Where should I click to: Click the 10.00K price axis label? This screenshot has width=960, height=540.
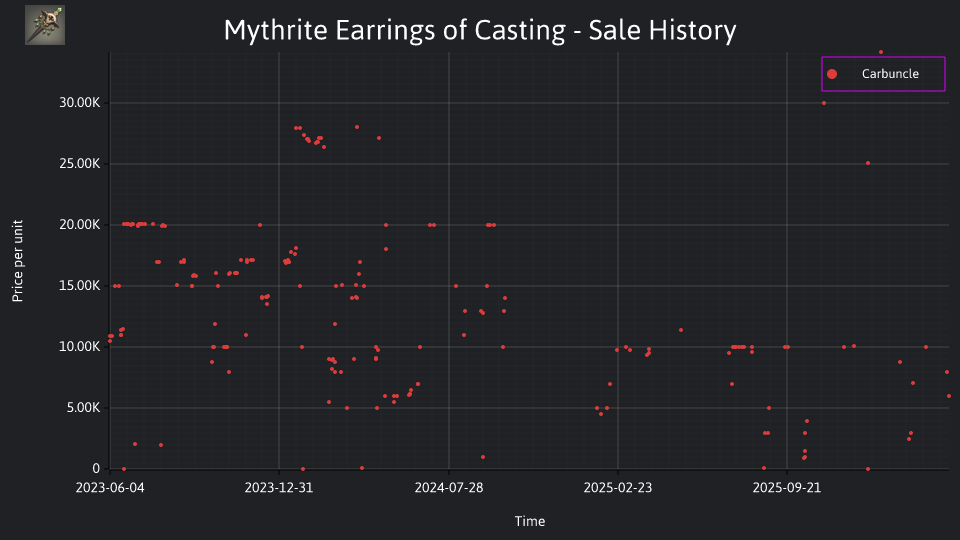point(80,347)
